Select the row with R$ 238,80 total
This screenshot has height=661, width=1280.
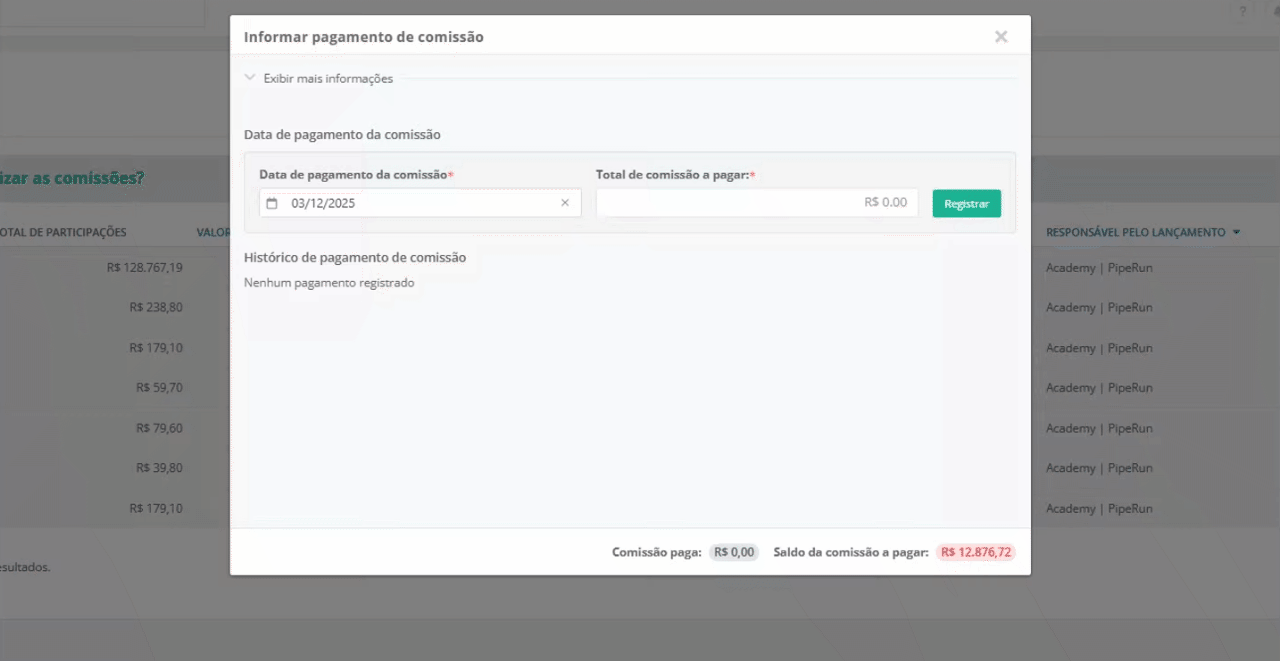[156, 308]
